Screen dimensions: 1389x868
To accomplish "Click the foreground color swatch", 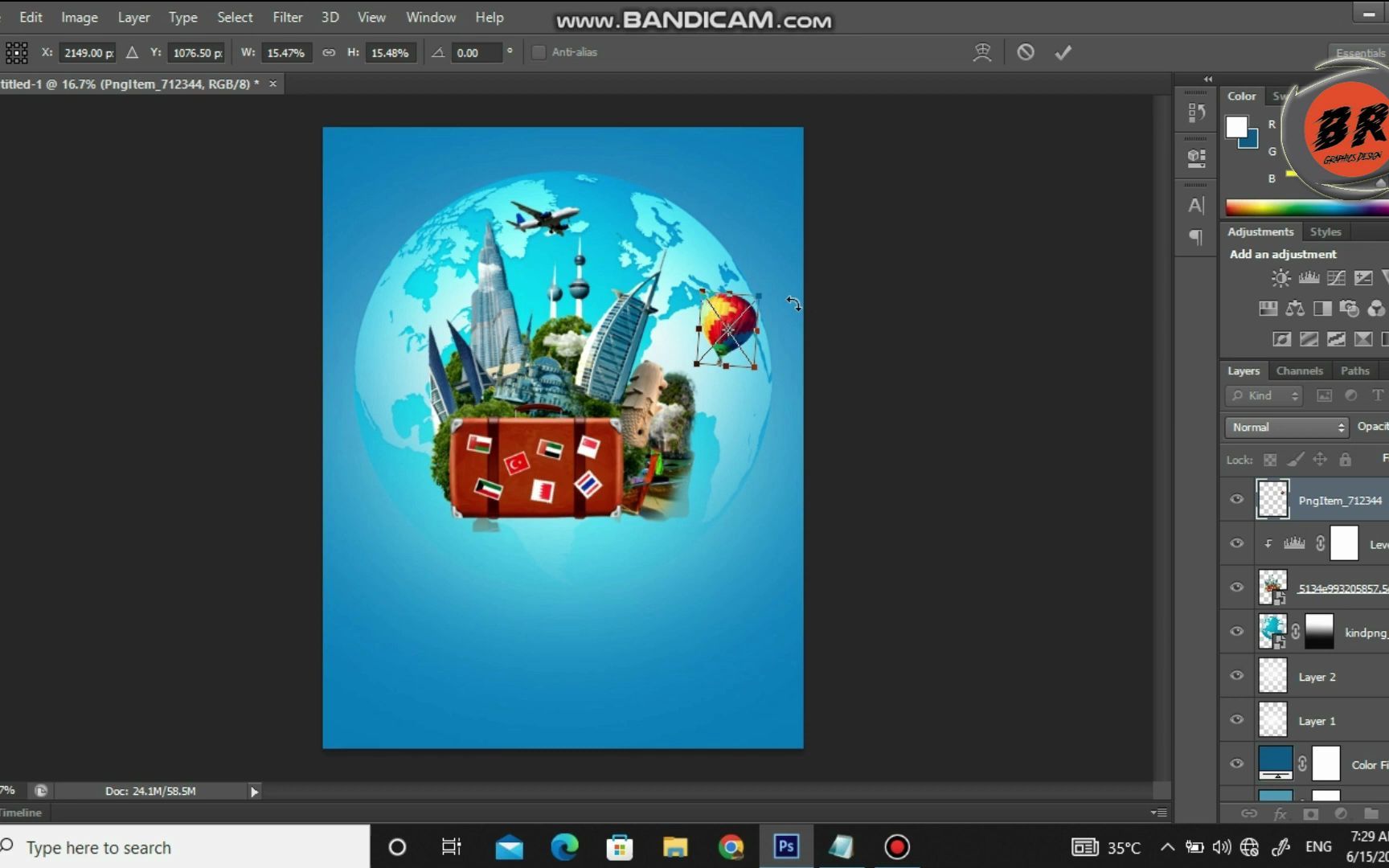I will pyautogui.click(x=1236, y=127).
